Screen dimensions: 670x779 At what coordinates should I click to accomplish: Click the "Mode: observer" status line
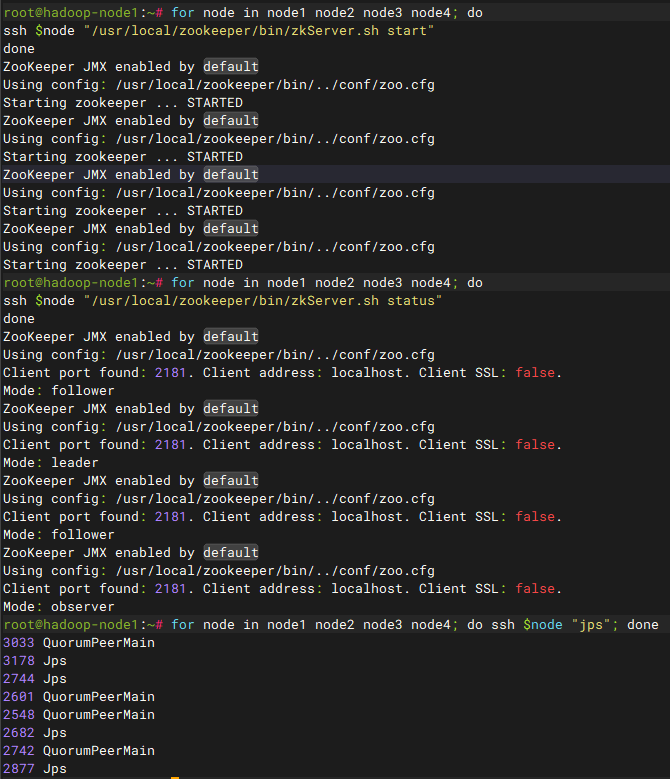(x=59, y=607)
